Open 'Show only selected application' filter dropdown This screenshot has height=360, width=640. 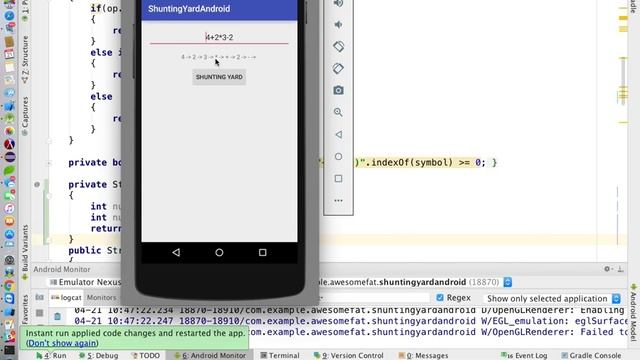pyautogui.click(x=553, y=298)
